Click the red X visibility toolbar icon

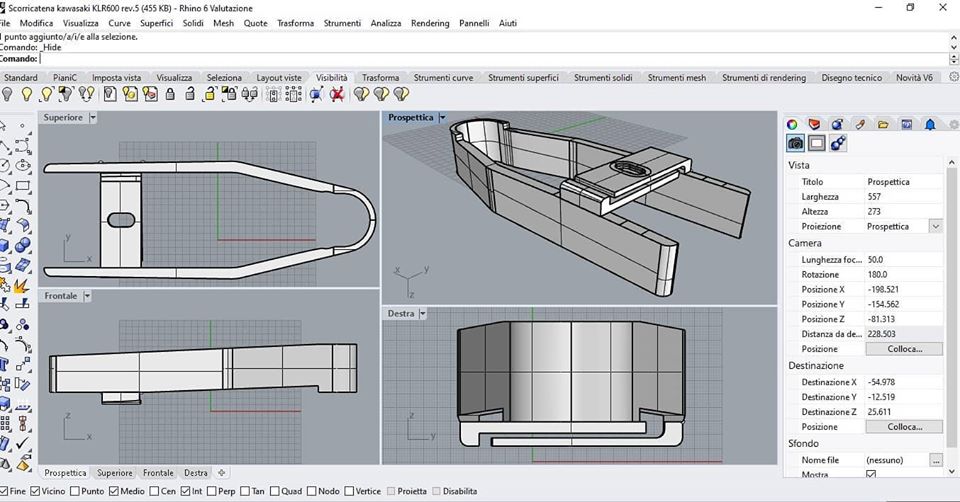337,94
